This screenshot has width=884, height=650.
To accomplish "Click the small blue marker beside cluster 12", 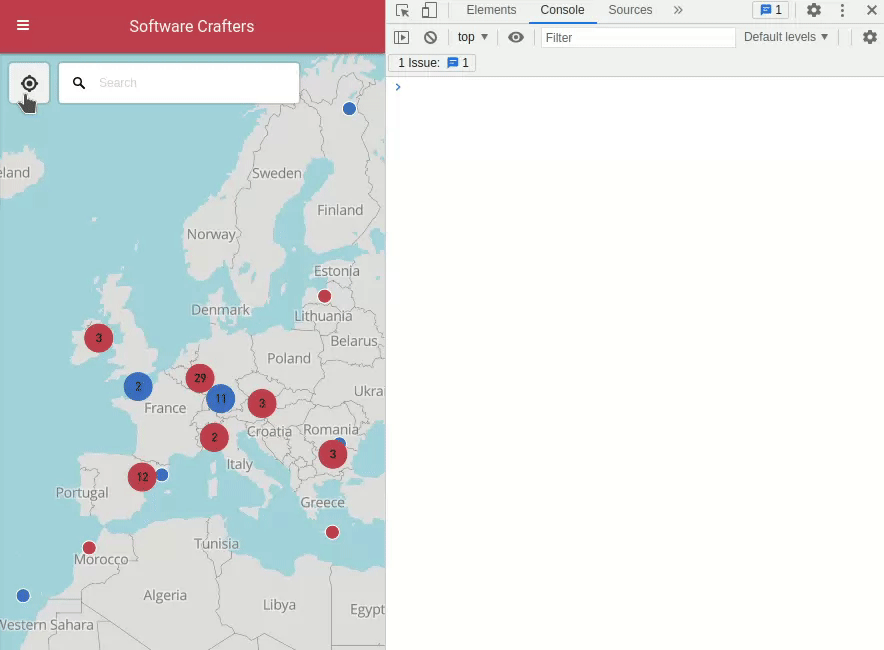I will tap(162, 475).
